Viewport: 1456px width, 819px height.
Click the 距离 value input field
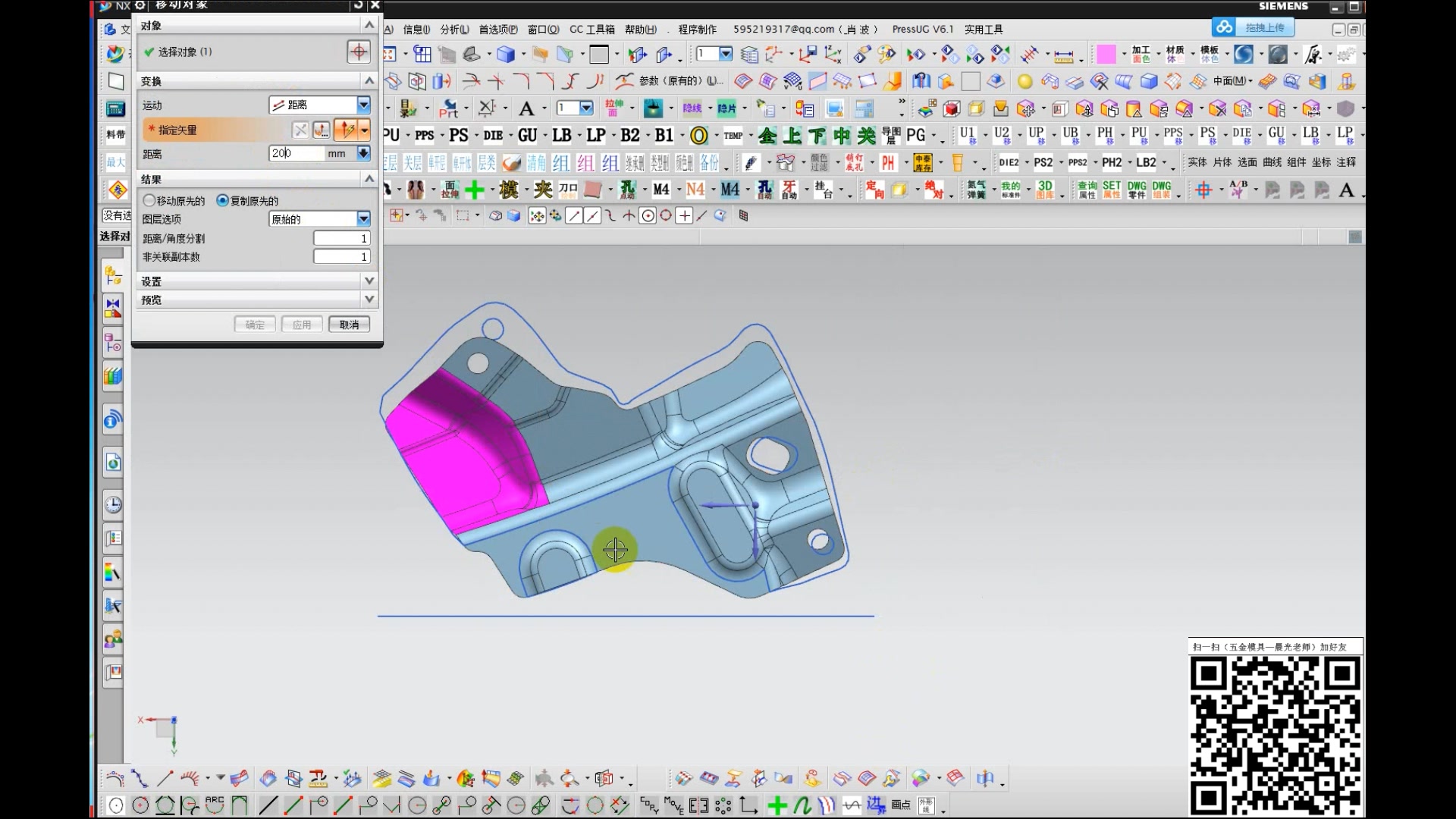(x=297, y=153)
